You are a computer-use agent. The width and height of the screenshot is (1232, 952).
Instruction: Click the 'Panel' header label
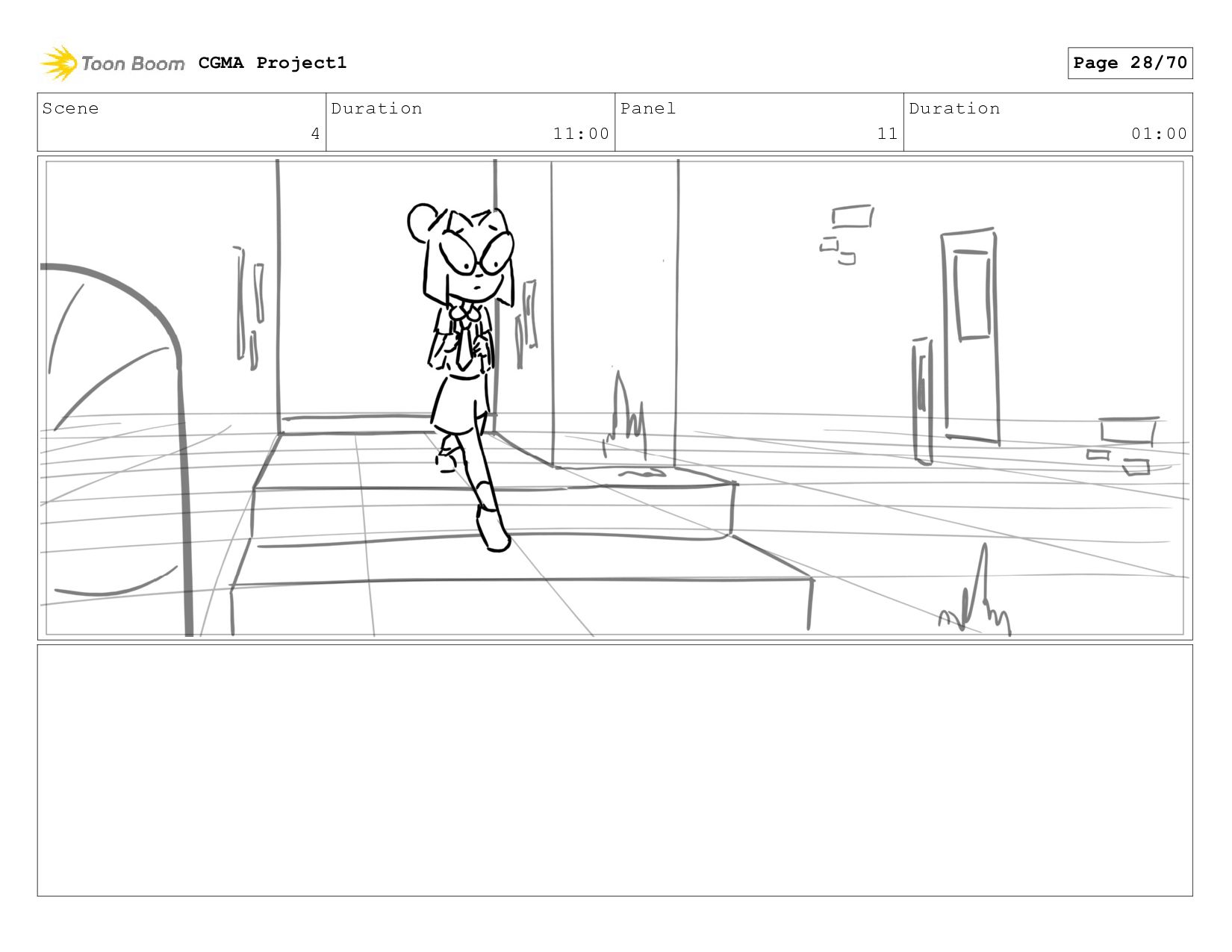coord(648,108)
